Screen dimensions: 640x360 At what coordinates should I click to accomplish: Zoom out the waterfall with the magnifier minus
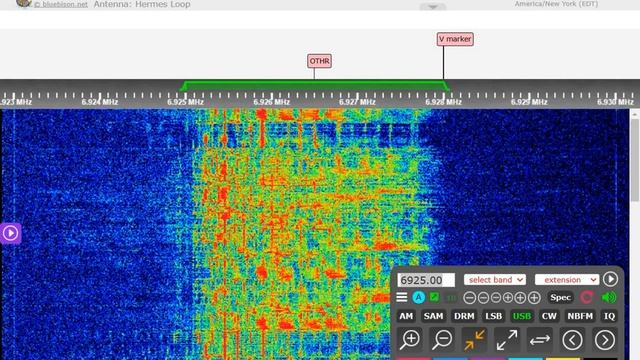[442, 340]
